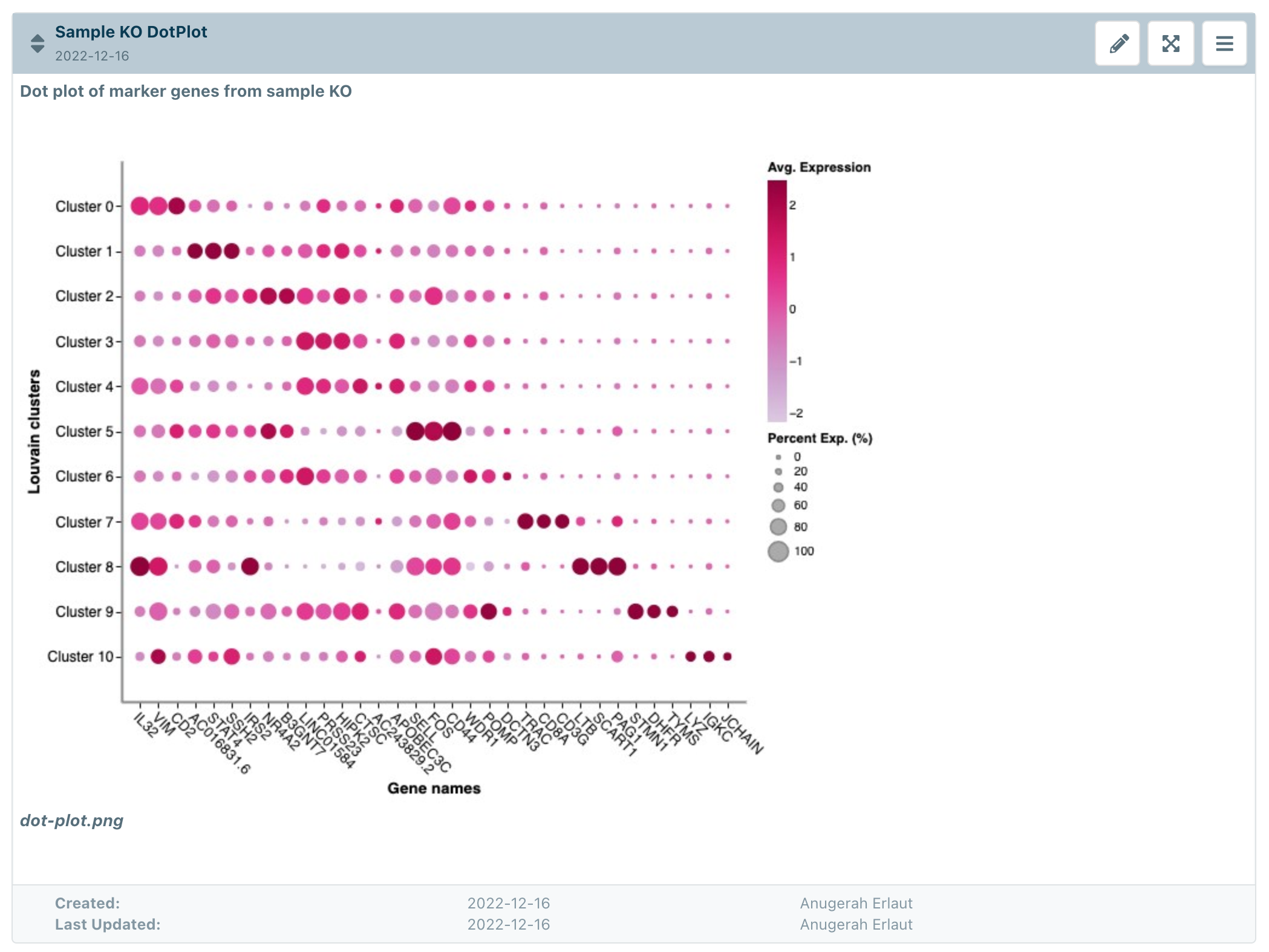
Task: Click the Avg. Expression color gradient bar
Action: coord(777,301)
